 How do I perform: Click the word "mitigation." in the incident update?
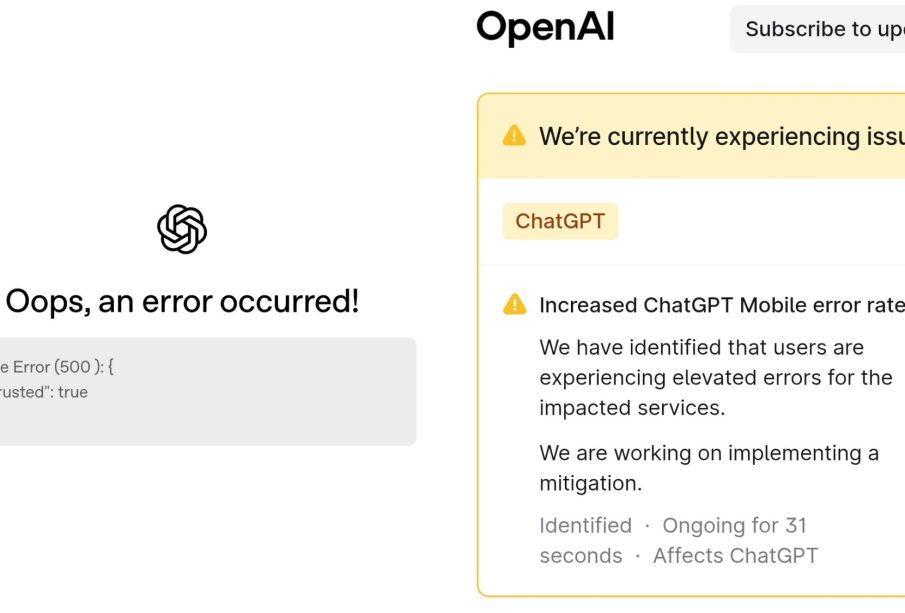pyautogui.click(x=590, y=484)
